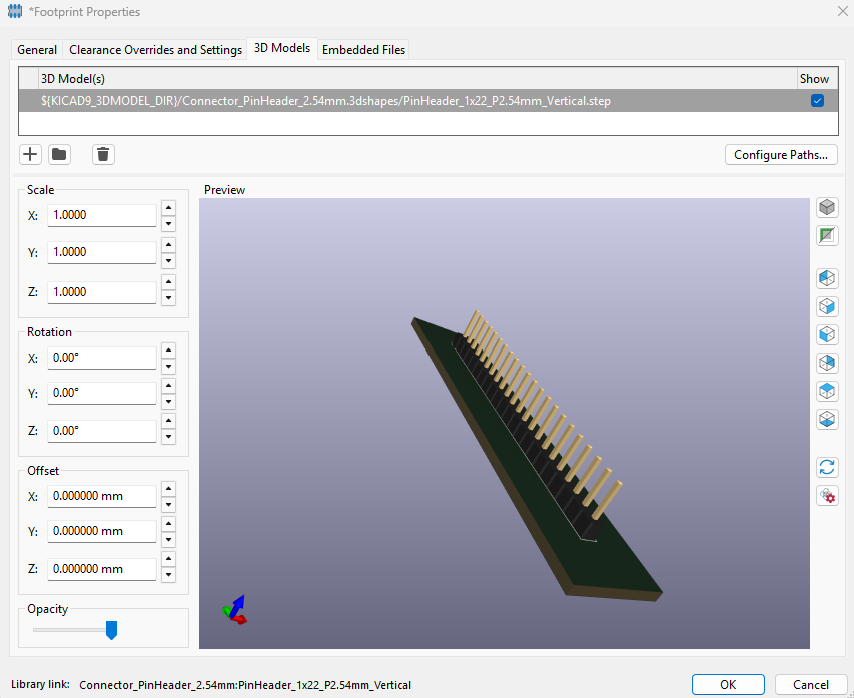Screen dimensions: 854x698
Task: Switch to the Embedded Files tab
Action: pos(363,49)
